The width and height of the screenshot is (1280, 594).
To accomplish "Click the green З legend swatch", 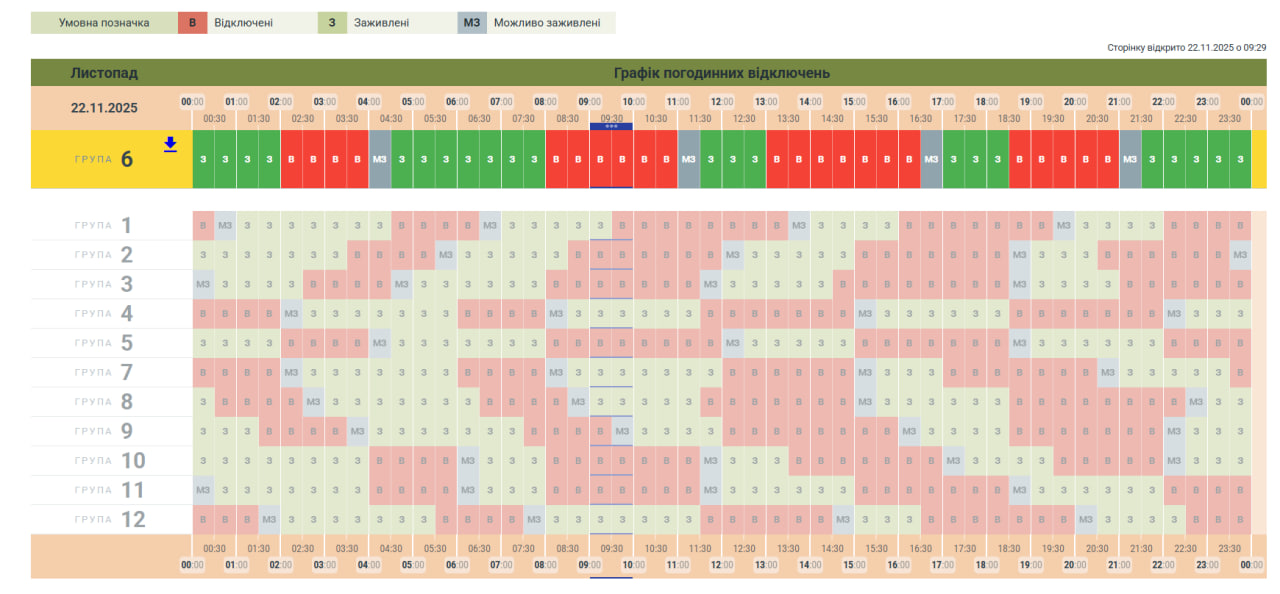I will (332, 22).
